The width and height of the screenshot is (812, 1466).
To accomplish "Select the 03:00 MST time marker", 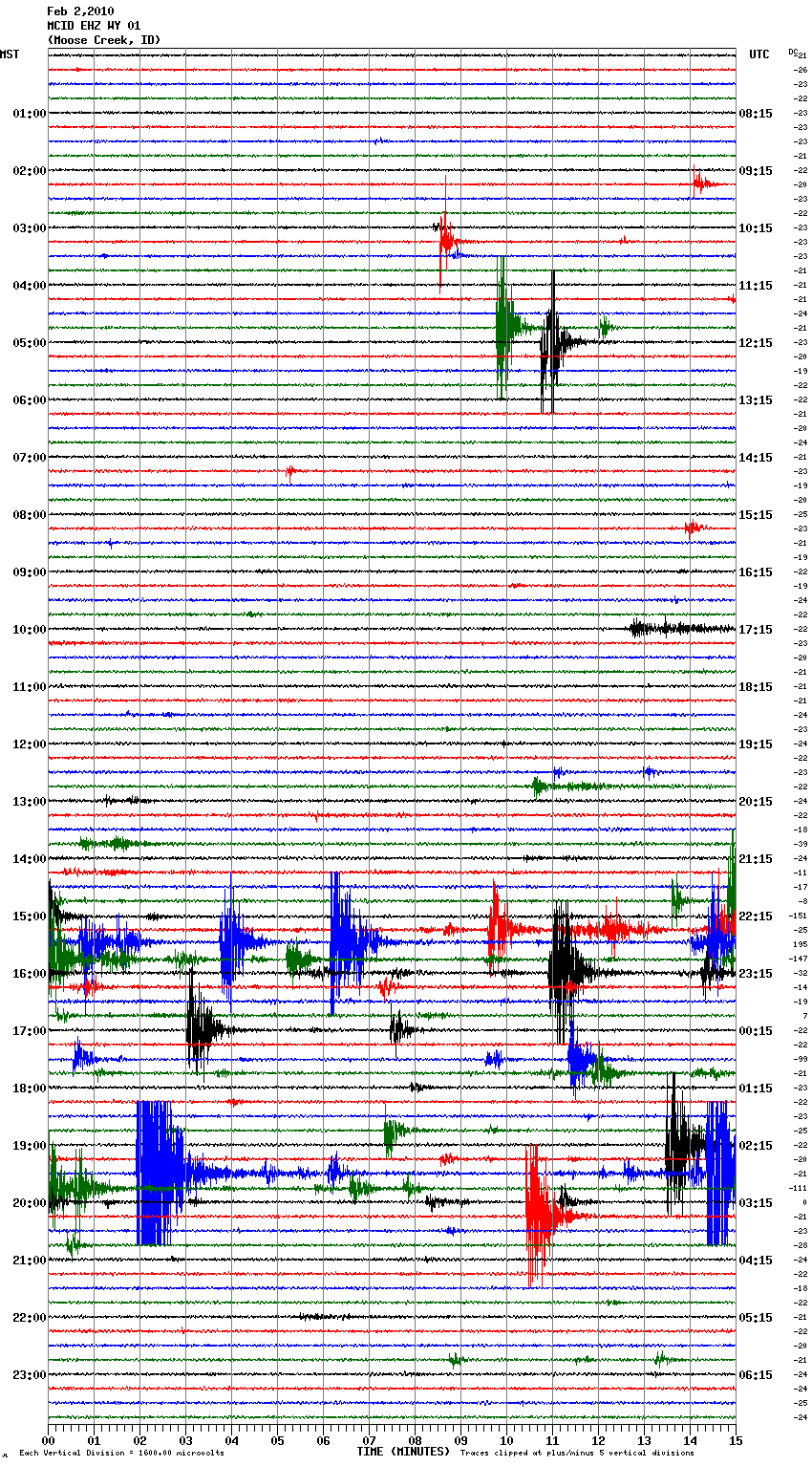I will 29,228.
